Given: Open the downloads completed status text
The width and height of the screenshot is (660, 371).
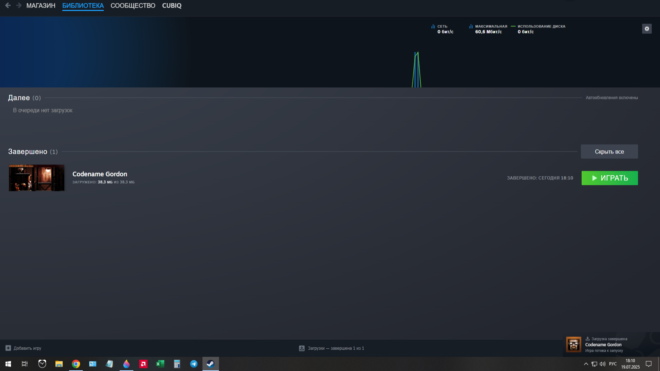Looking at the screenshot, I should (336, 348).
